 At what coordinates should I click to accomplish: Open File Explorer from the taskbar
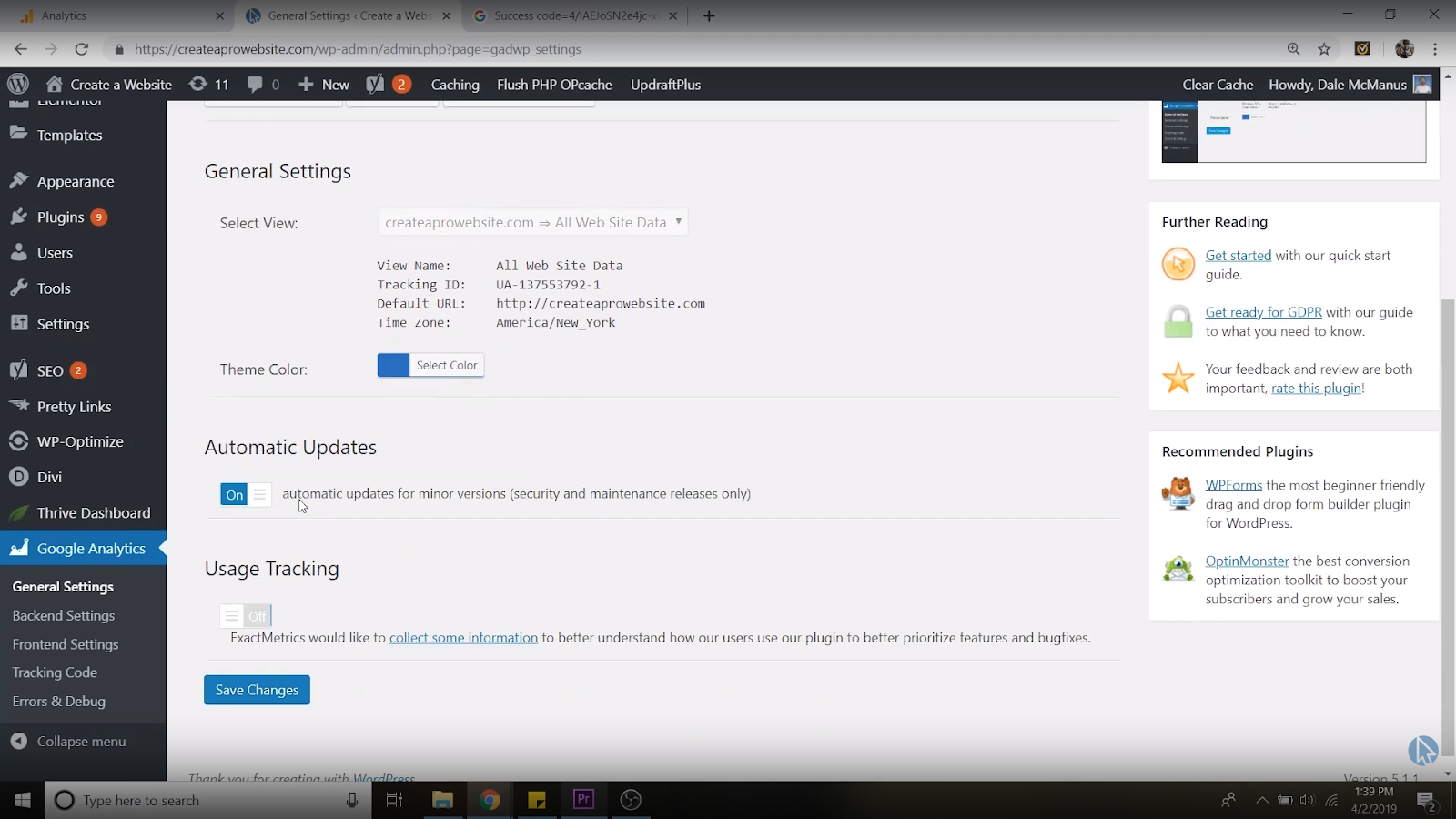point(442,800)
